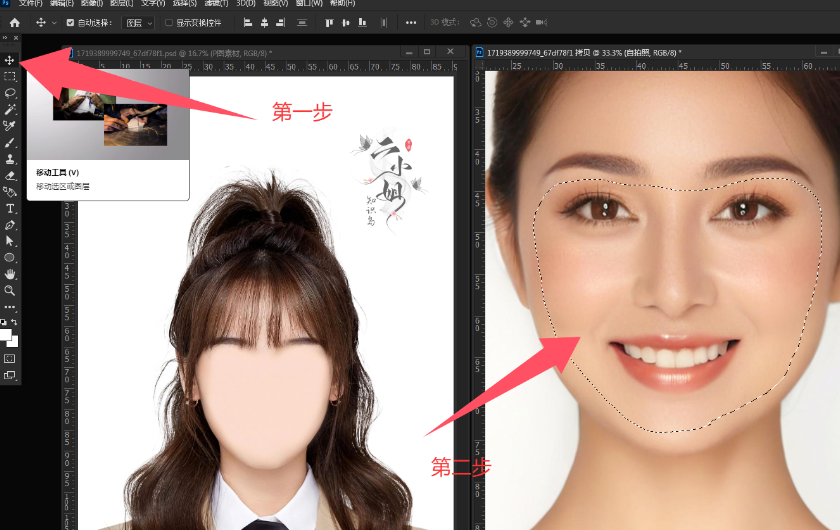This screenshot has height=530, width=840.
Task: Select the Lasso tool
Action: coord(10,93)
